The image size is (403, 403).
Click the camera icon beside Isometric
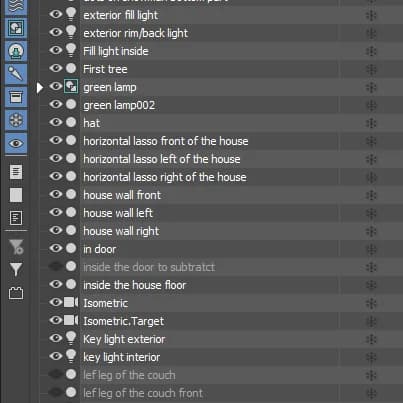(x=71, y=302)
